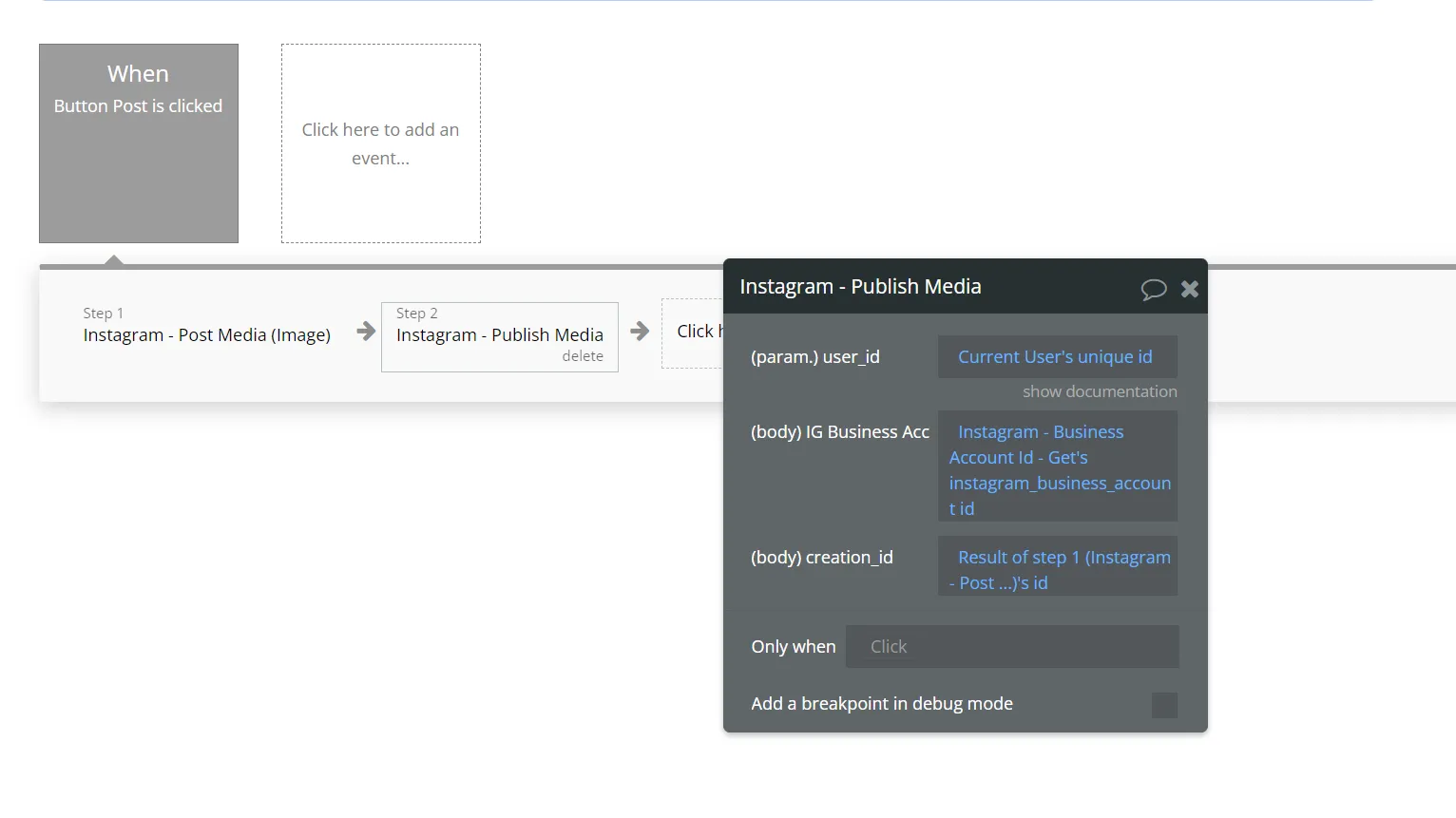Click the arrow between Step 1 and Step 2
This screenshot has height=818, width=1456.
(366, 331)
